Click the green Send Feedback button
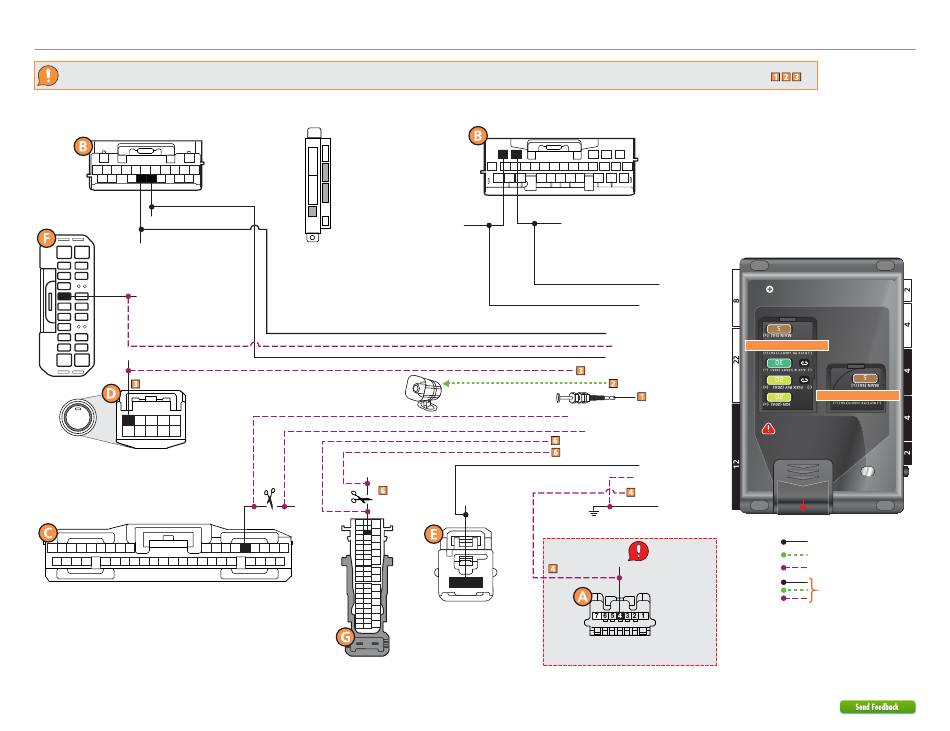This screenshot has width=950, height=731. 877,707
